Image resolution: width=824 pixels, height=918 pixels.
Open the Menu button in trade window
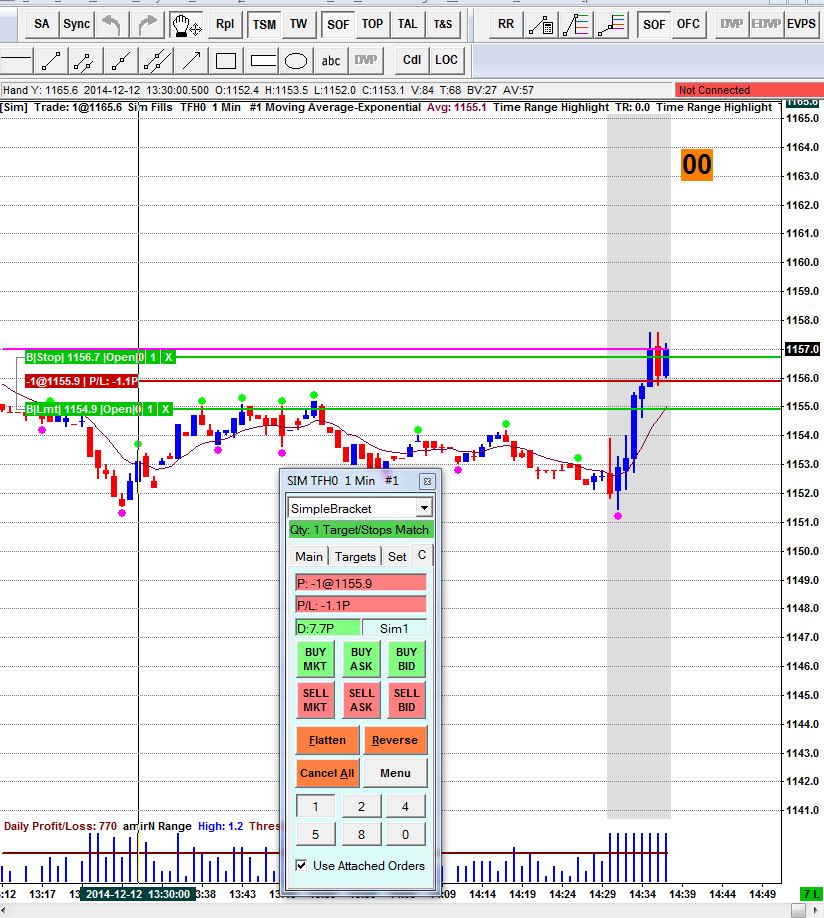pos(395,773)
